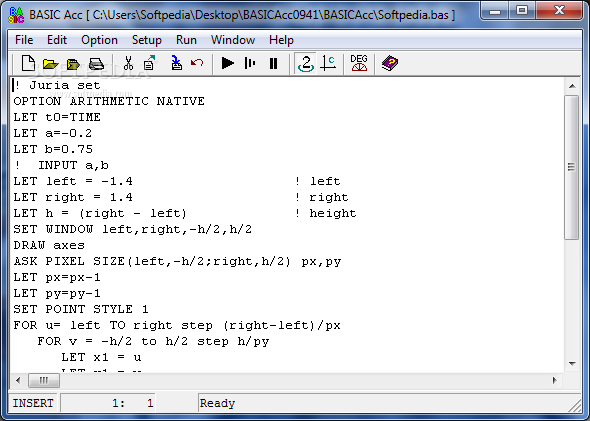Click the 'FOR v = -h/2 to h/2' line
The width and height of the screenshot is (590, 421).
[153, 342]
